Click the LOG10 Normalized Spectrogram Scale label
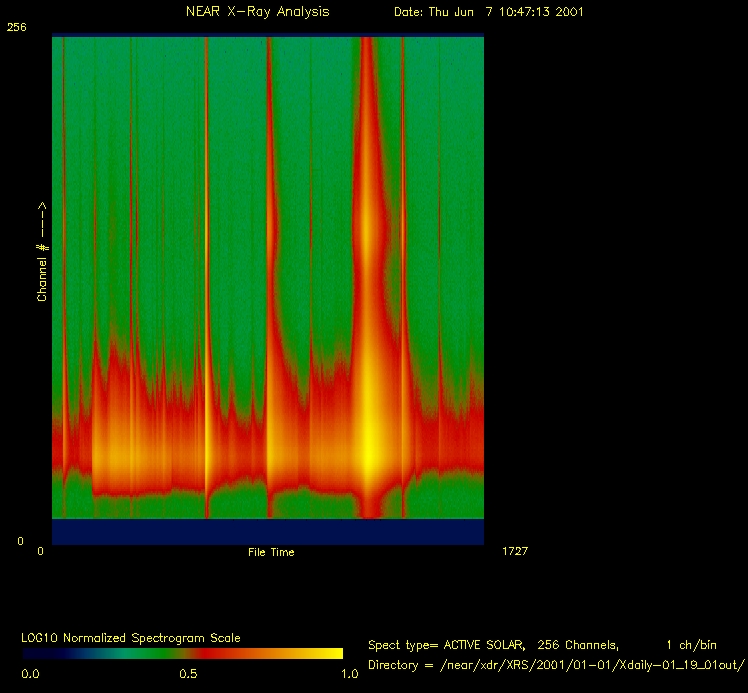The width and height of the screenshot is (748, 693). point(131,638)
